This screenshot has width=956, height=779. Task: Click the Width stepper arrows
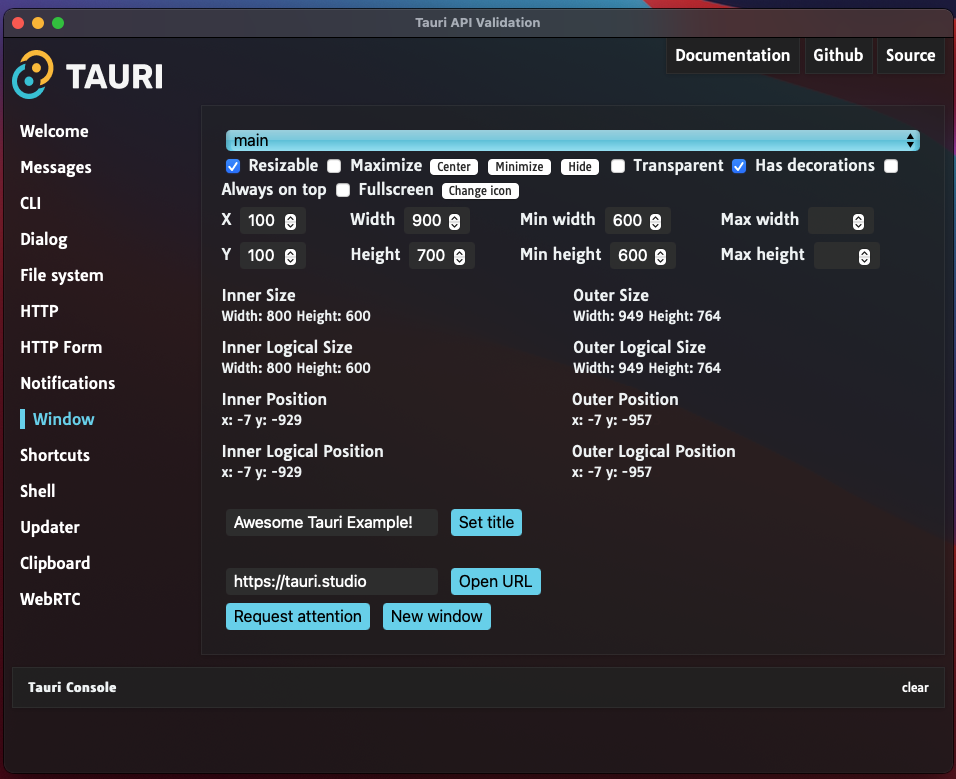point(454,221)
